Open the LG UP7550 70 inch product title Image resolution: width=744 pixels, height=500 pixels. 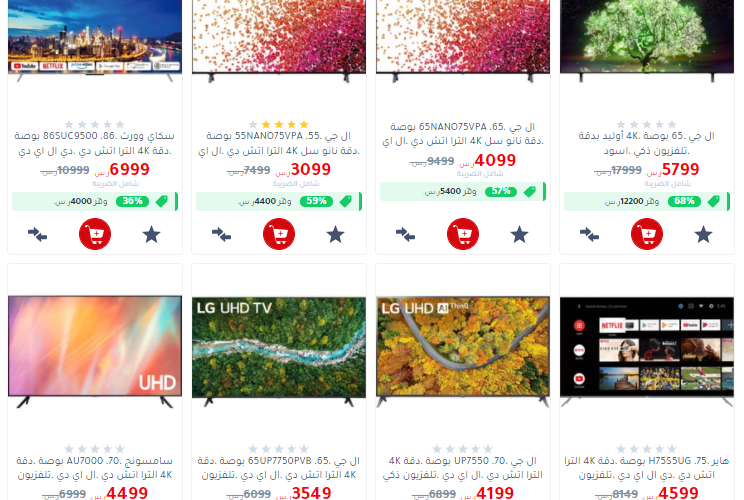coord(463,468)
